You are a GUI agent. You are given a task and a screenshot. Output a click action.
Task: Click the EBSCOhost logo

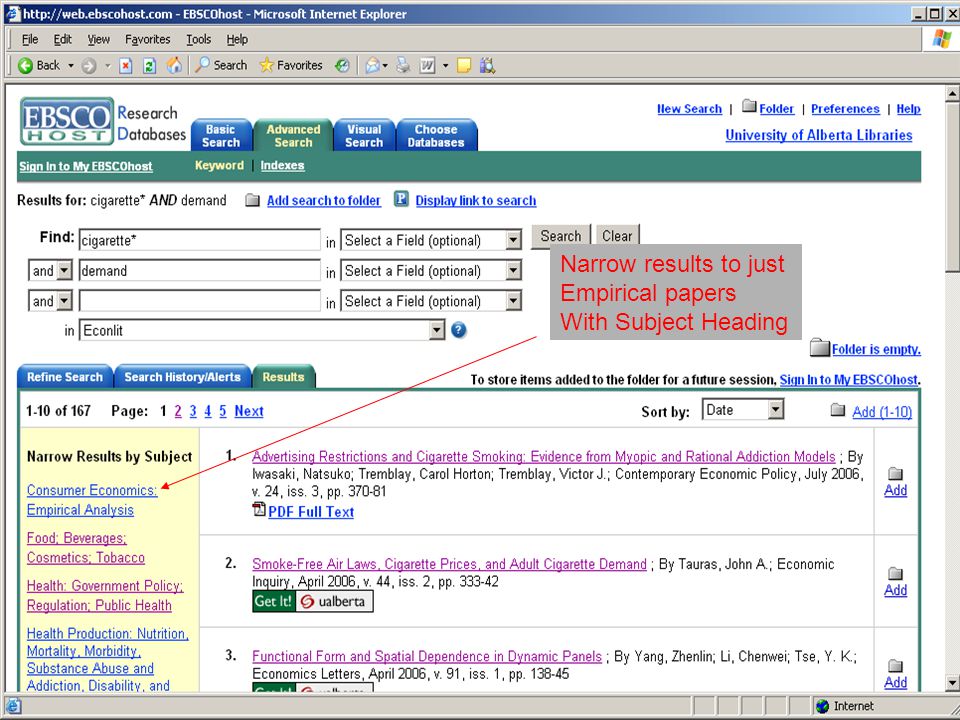(x=67, y=121)
